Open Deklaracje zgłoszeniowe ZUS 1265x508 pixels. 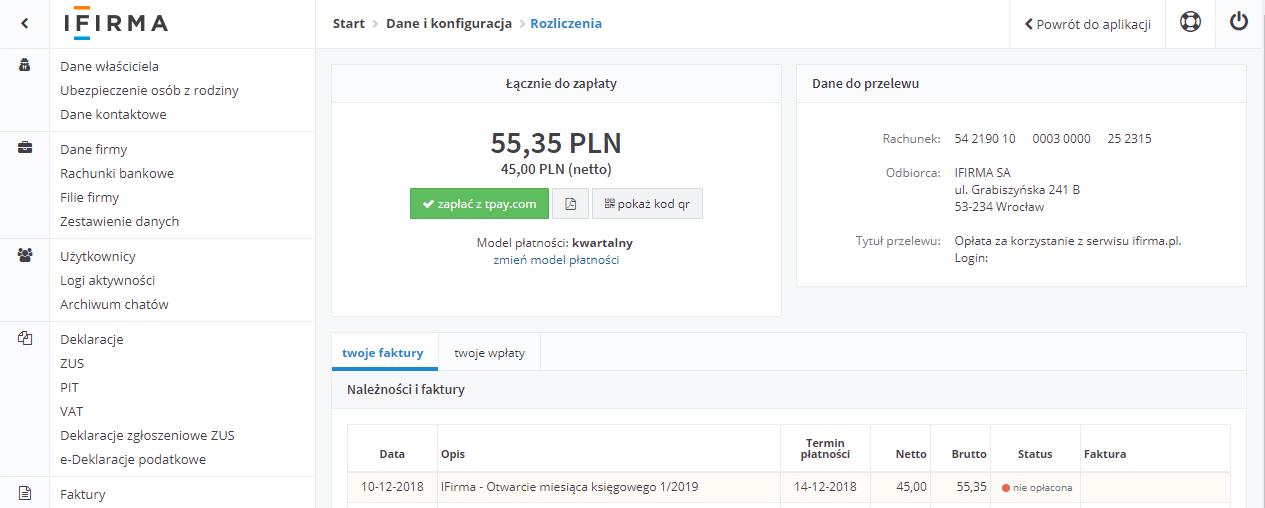(147, 435)
